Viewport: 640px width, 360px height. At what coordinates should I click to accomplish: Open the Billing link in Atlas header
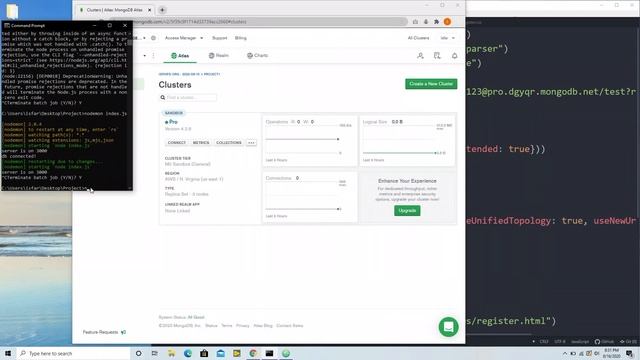pos(240,38)
